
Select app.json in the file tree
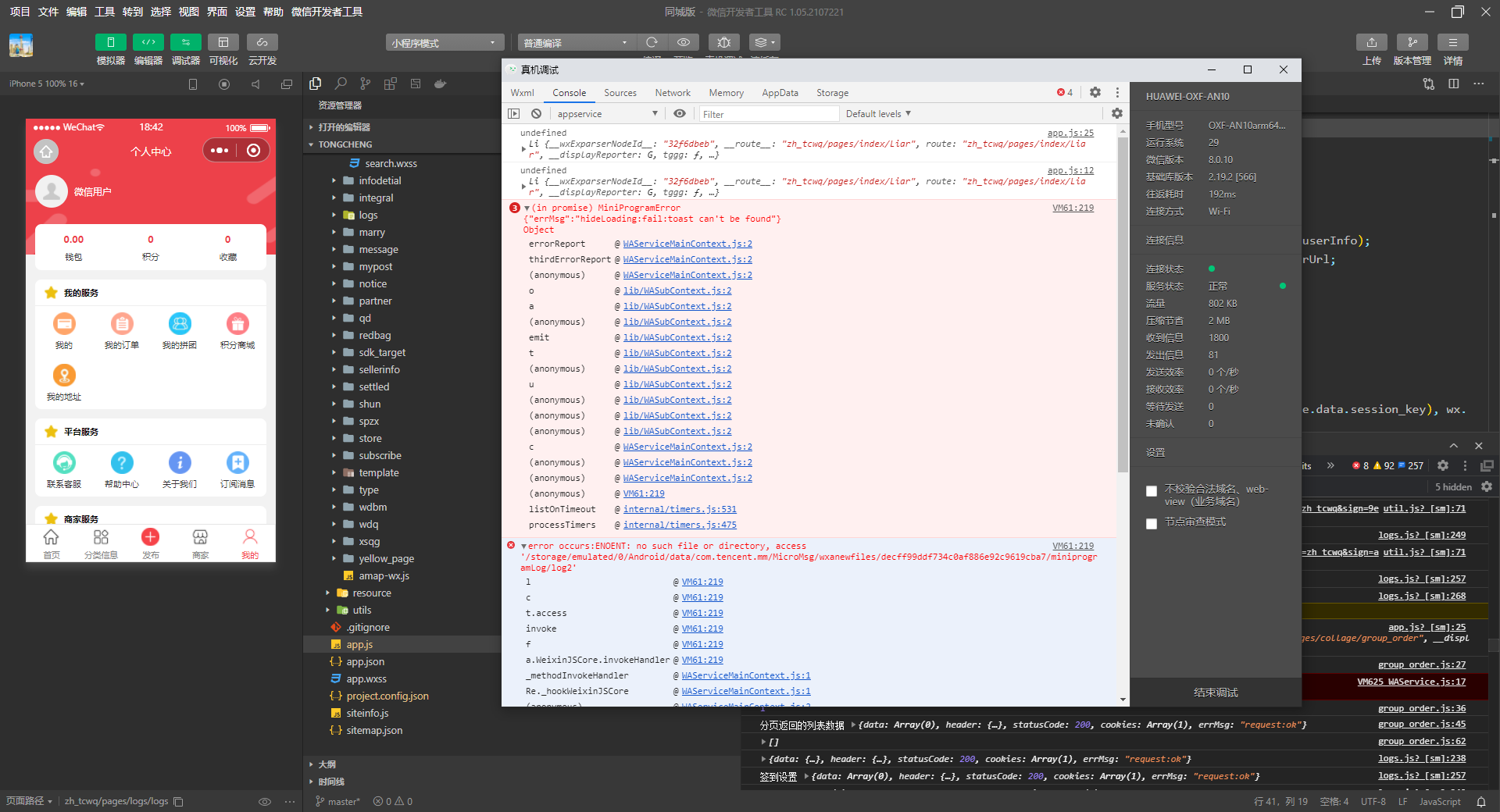pyautogui.click(x=365, y=661)
